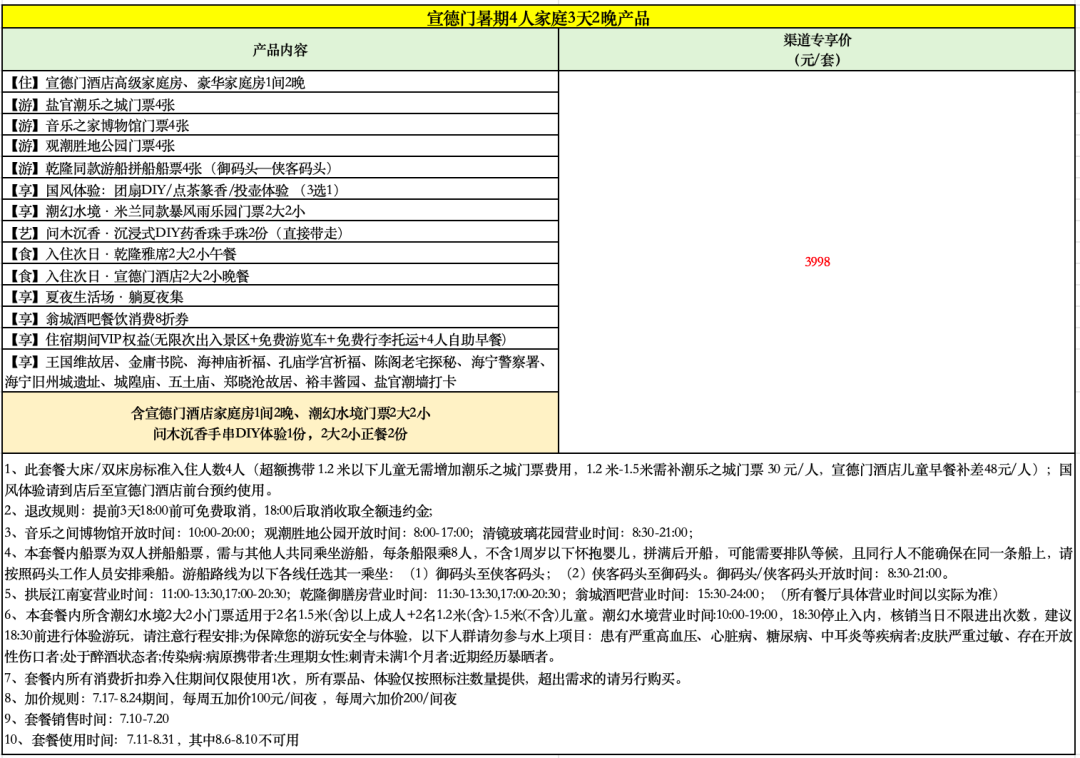
Task: Click note 1 starting "此套餐大床/双床房标准入住人数4人"
Action: click(x=538, y=480)
